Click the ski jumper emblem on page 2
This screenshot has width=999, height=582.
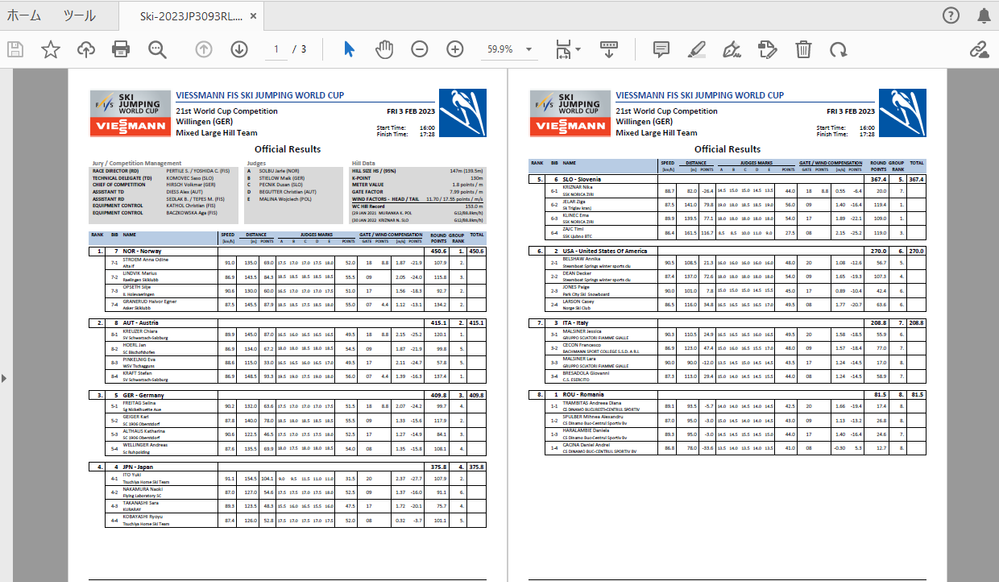[902, 113]
